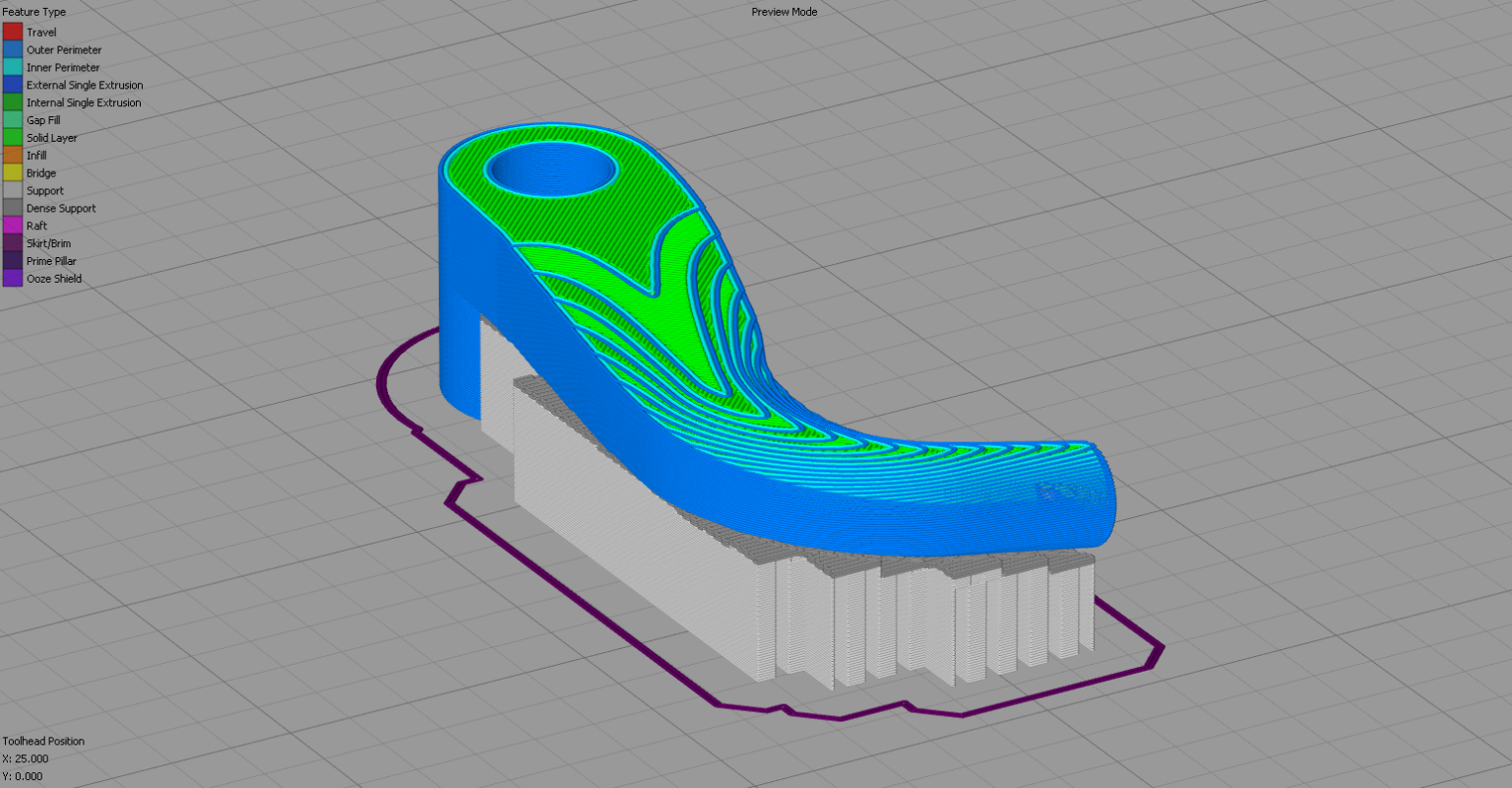Select the "Bridge" legend label text
Screen dimensions: 1512x788
[41, 173]
